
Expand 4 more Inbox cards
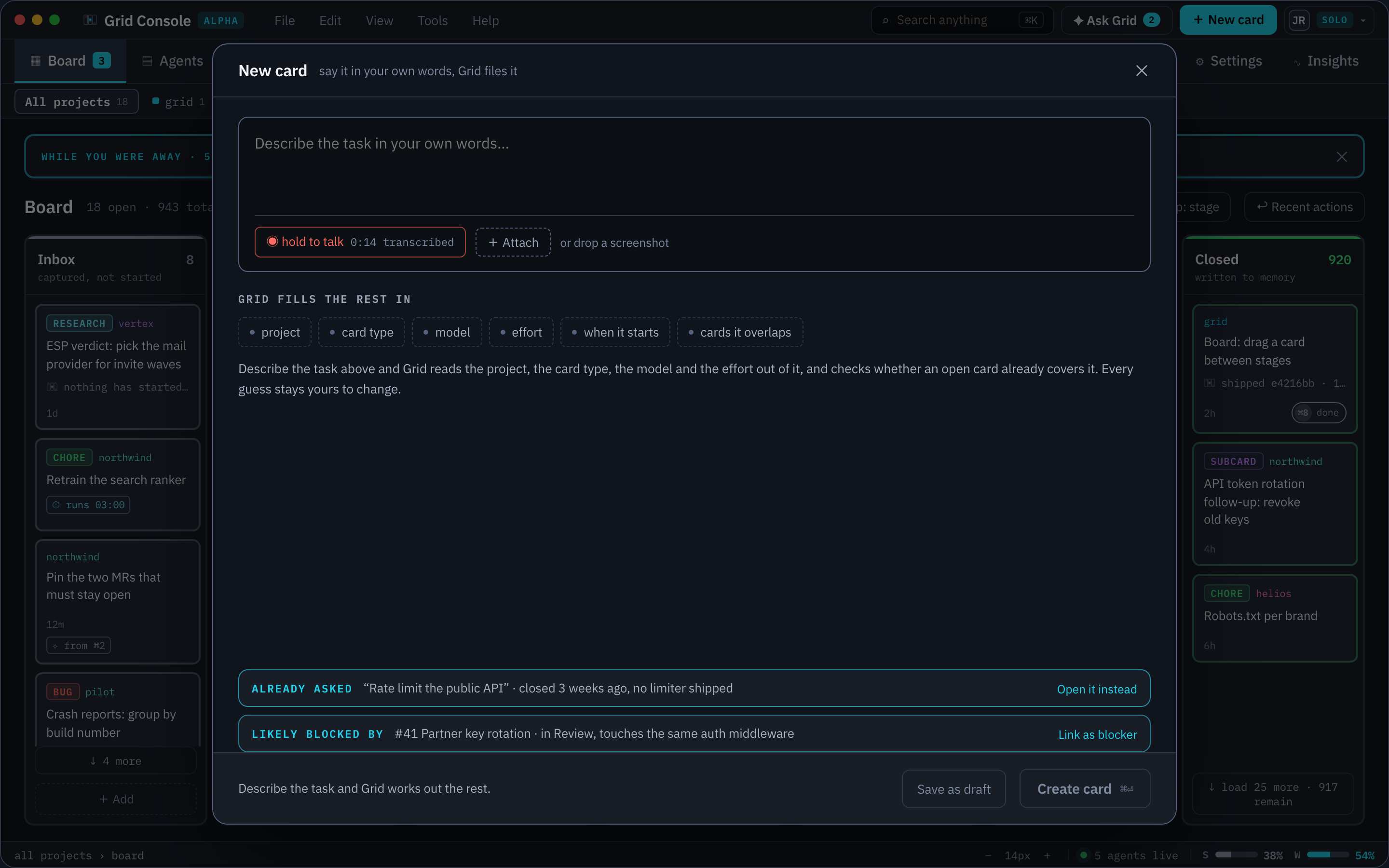point(115,761)
